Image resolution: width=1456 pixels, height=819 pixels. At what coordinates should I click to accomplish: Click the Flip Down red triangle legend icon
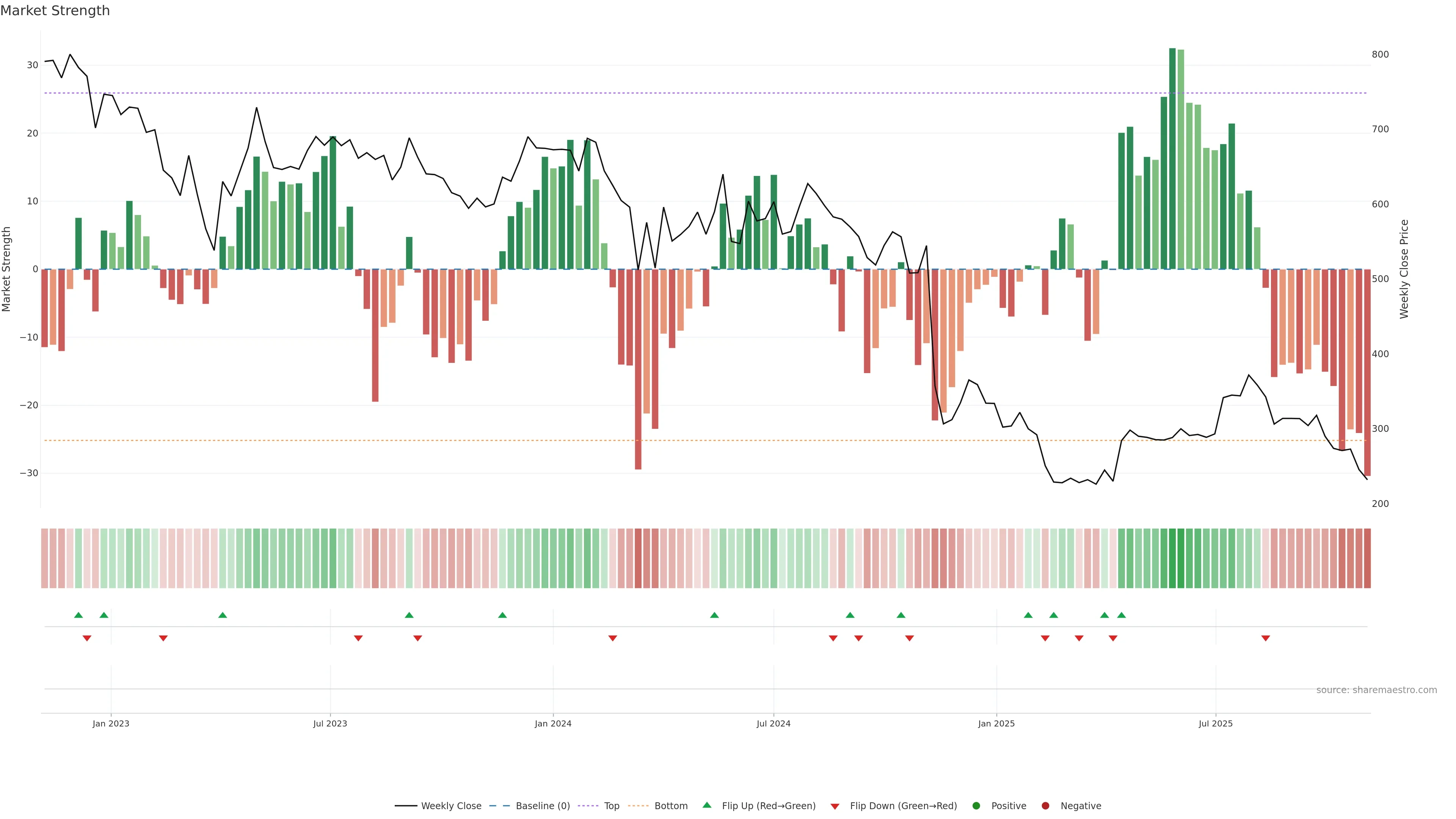click(835, 806)
